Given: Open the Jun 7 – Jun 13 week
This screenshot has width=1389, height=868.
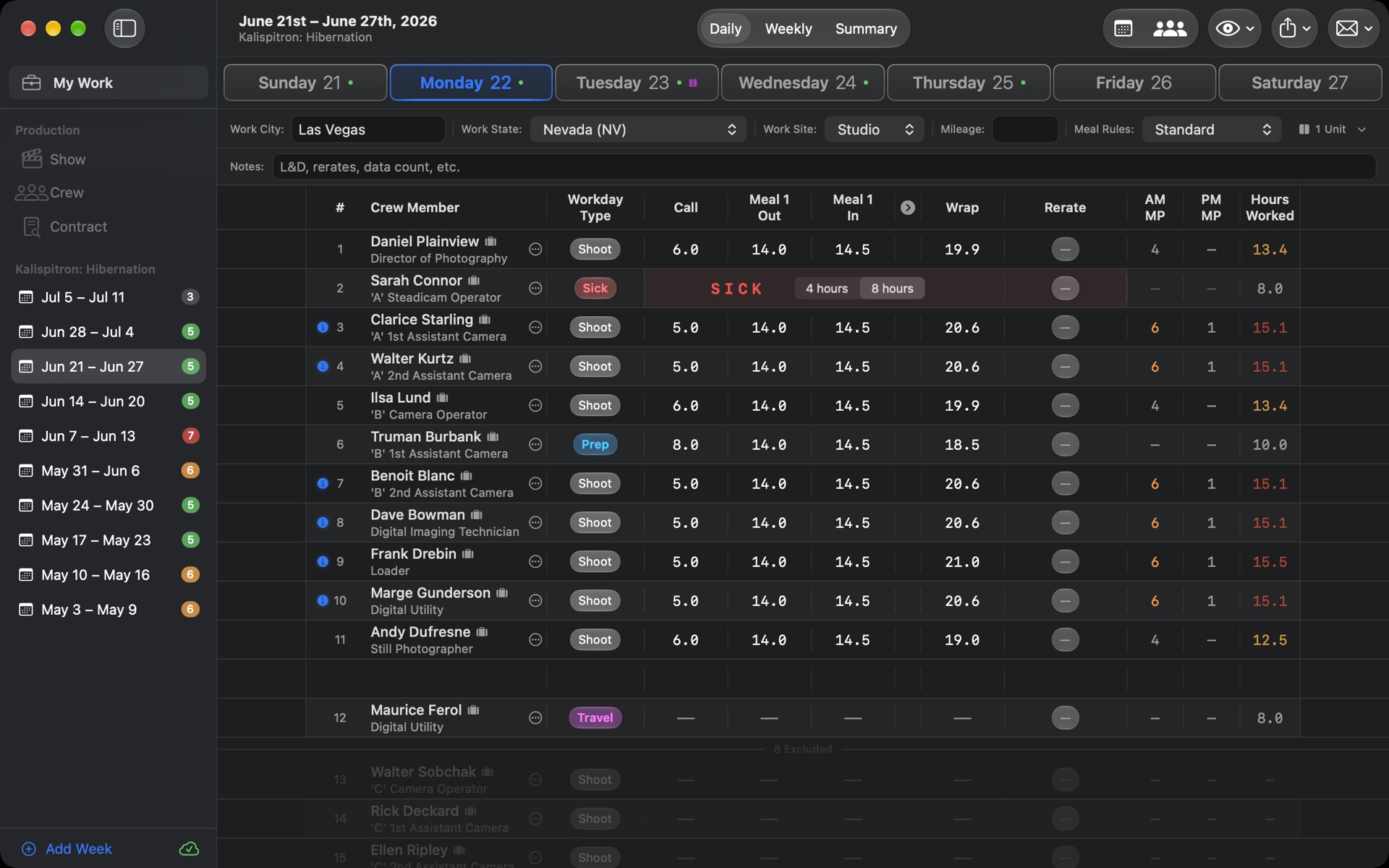Looking at the screenshot, I should pyautogui.click(x=109, y=435).
